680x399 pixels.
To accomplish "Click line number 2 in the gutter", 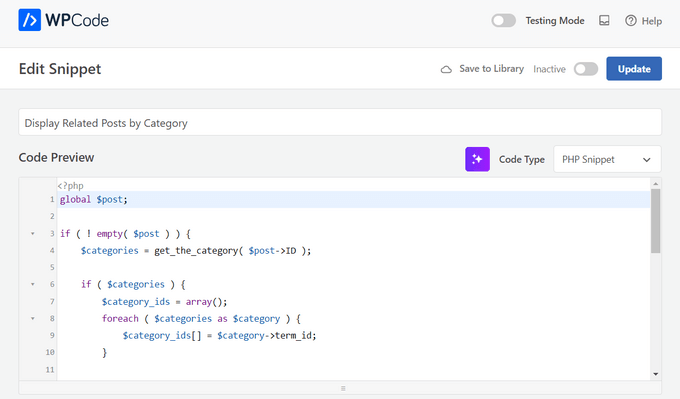I will (x=52, y=216).
